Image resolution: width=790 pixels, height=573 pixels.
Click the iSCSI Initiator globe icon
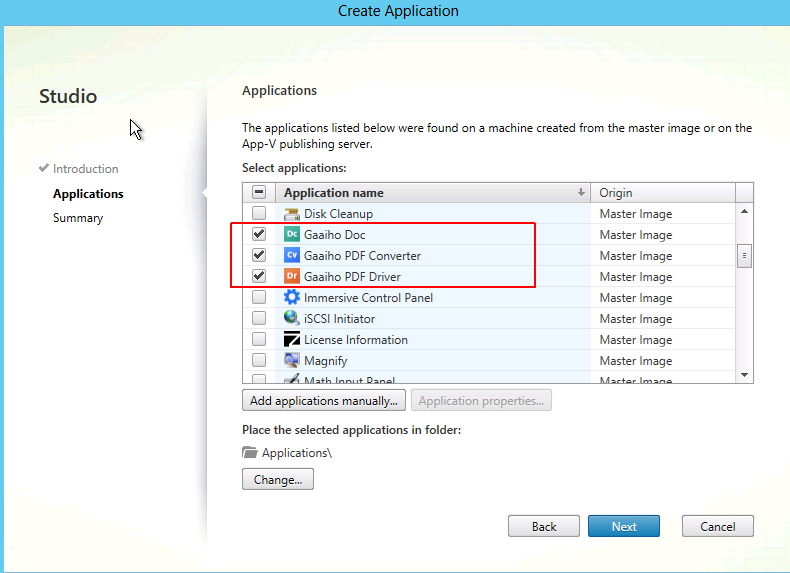pos(292,319)
